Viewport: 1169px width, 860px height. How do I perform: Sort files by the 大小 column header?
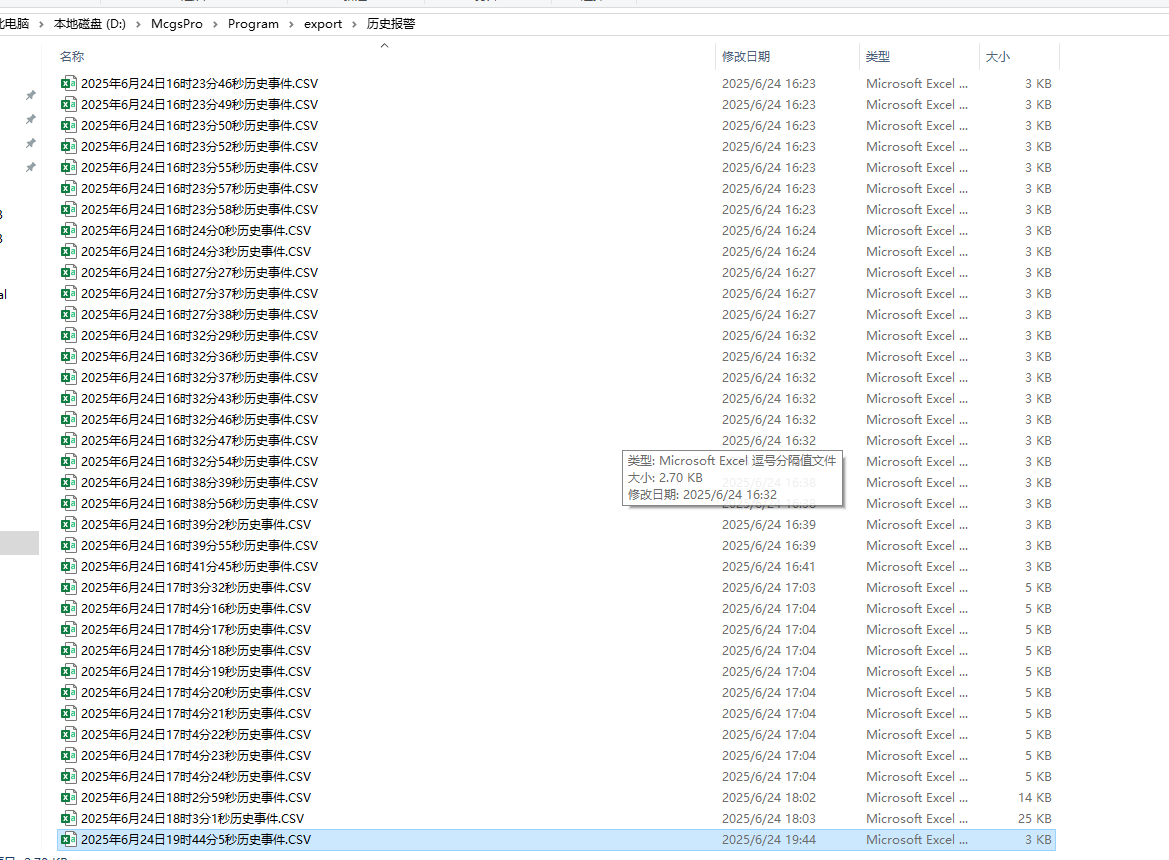[x=998, y=57]
